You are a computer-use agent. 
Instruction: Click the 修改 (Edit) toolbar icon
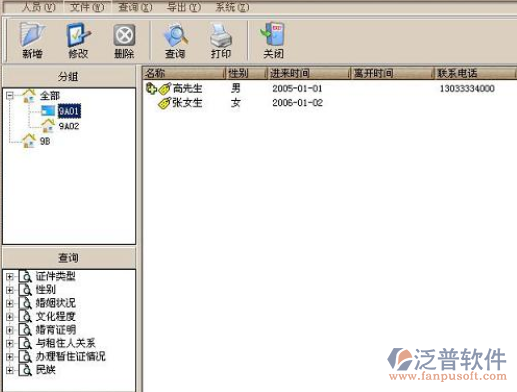coord(78,35)
